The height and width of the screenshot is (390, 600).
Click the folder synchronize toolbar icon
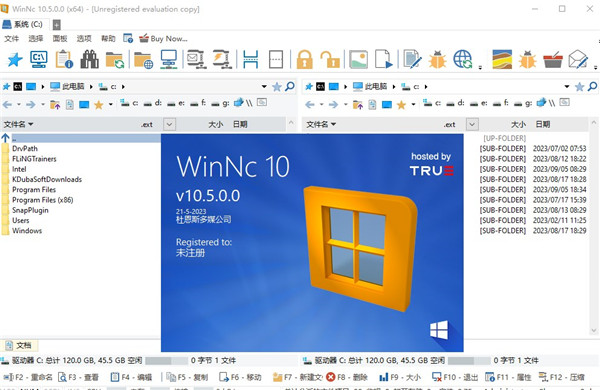[x=115, y=60]
